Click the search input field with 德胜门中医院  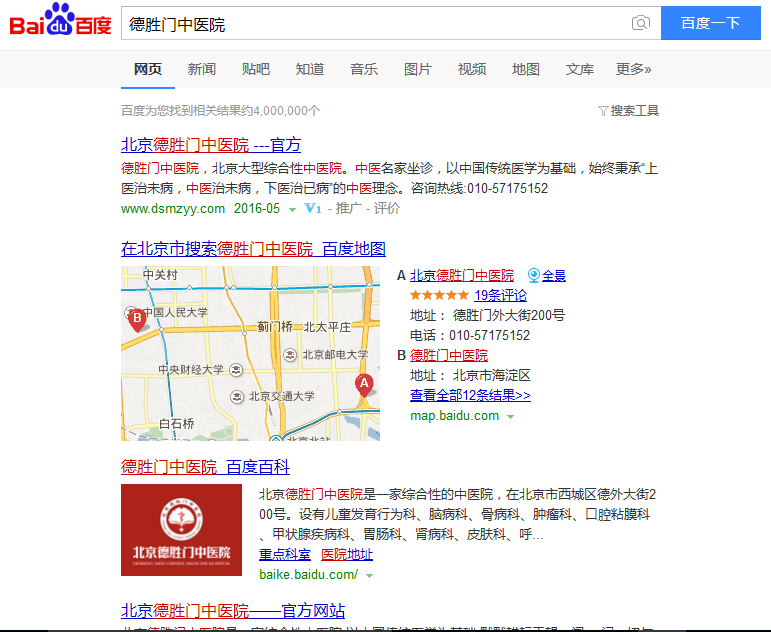[x=370, y=23]
